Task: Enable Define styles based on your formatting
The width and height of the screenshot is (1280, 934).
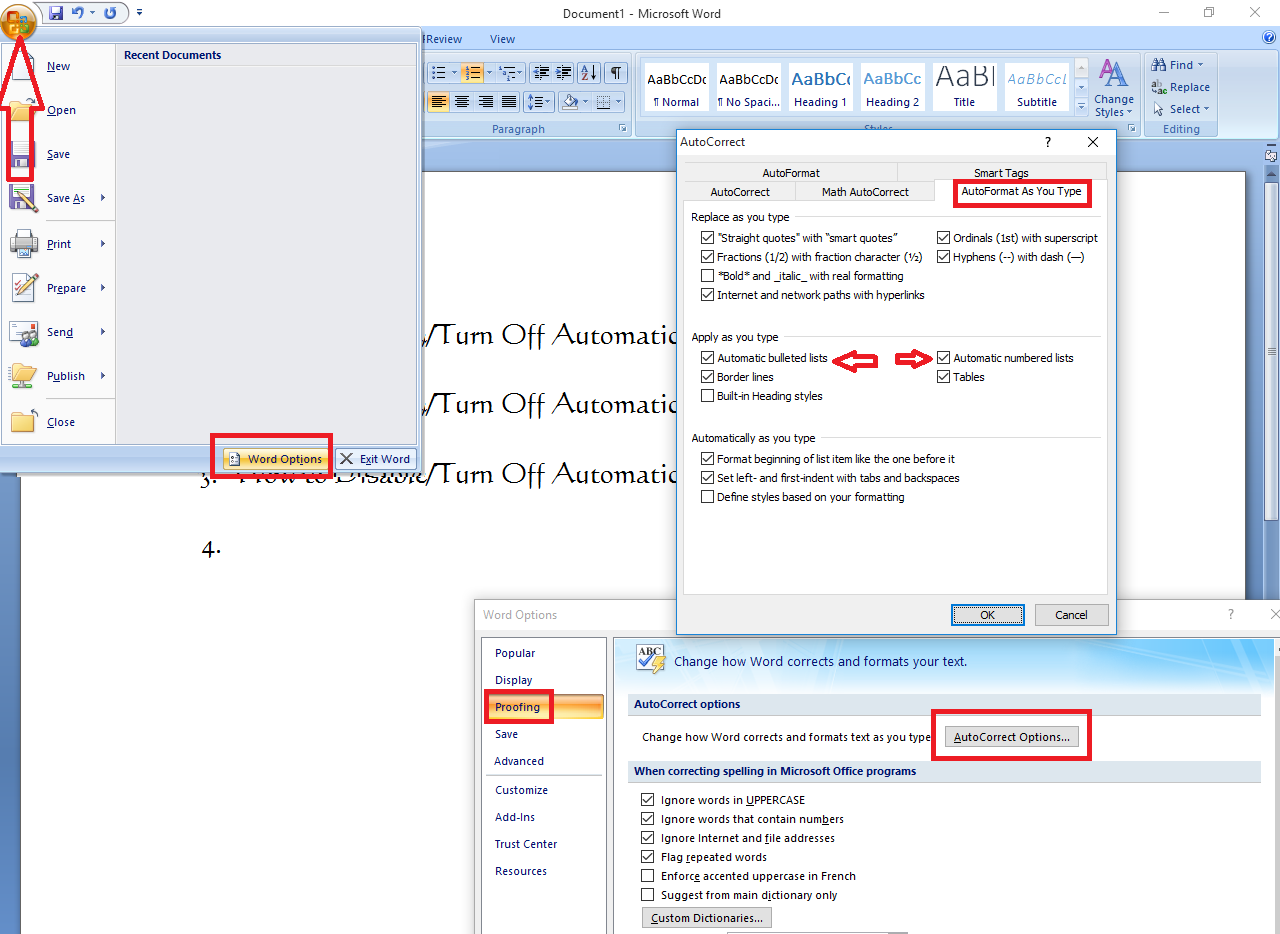Action: pyautogui.click(x=708, y=497)
